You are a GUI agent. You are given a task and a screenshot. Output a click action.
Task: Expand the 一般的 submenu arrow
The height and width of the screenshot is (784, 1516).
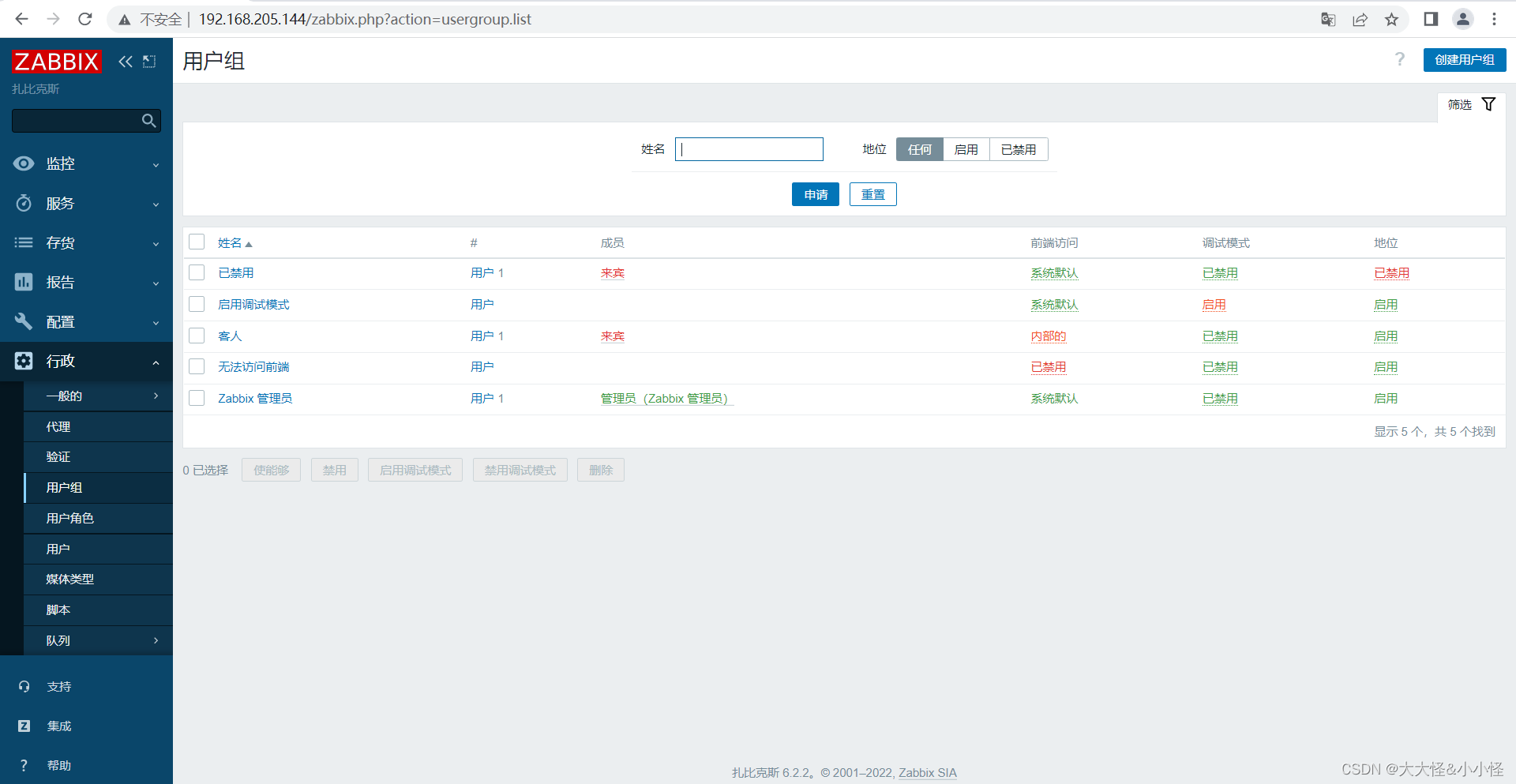(x=156, y=396)
